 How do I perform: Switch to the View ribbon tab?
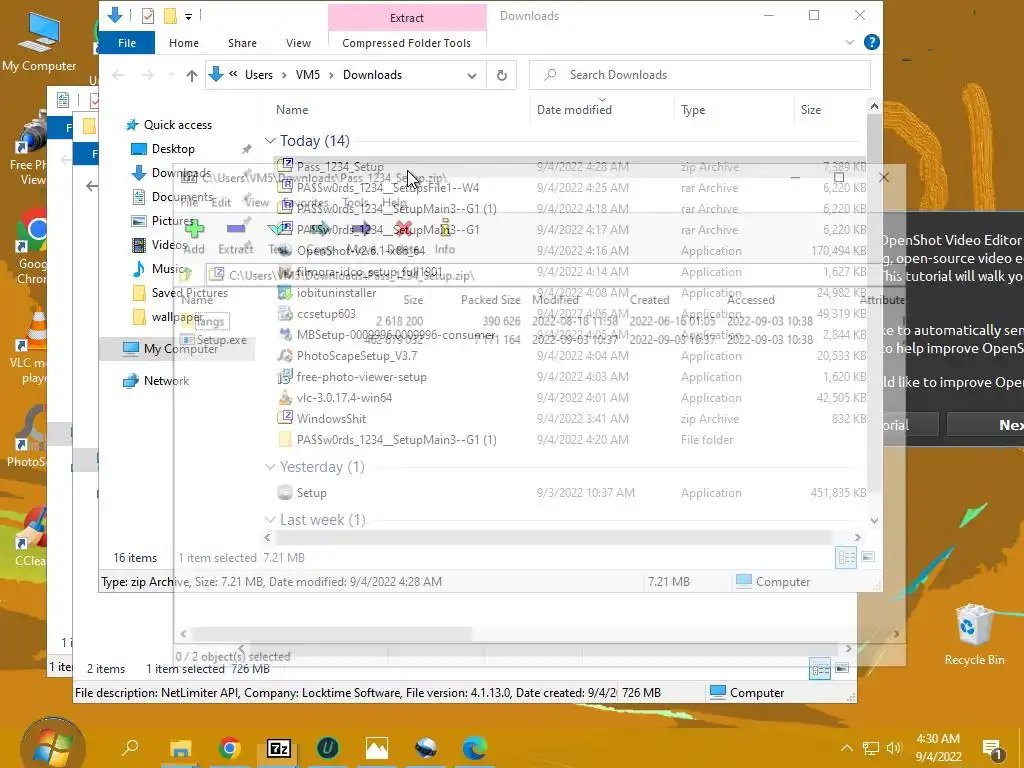click(x=298, y=43)
